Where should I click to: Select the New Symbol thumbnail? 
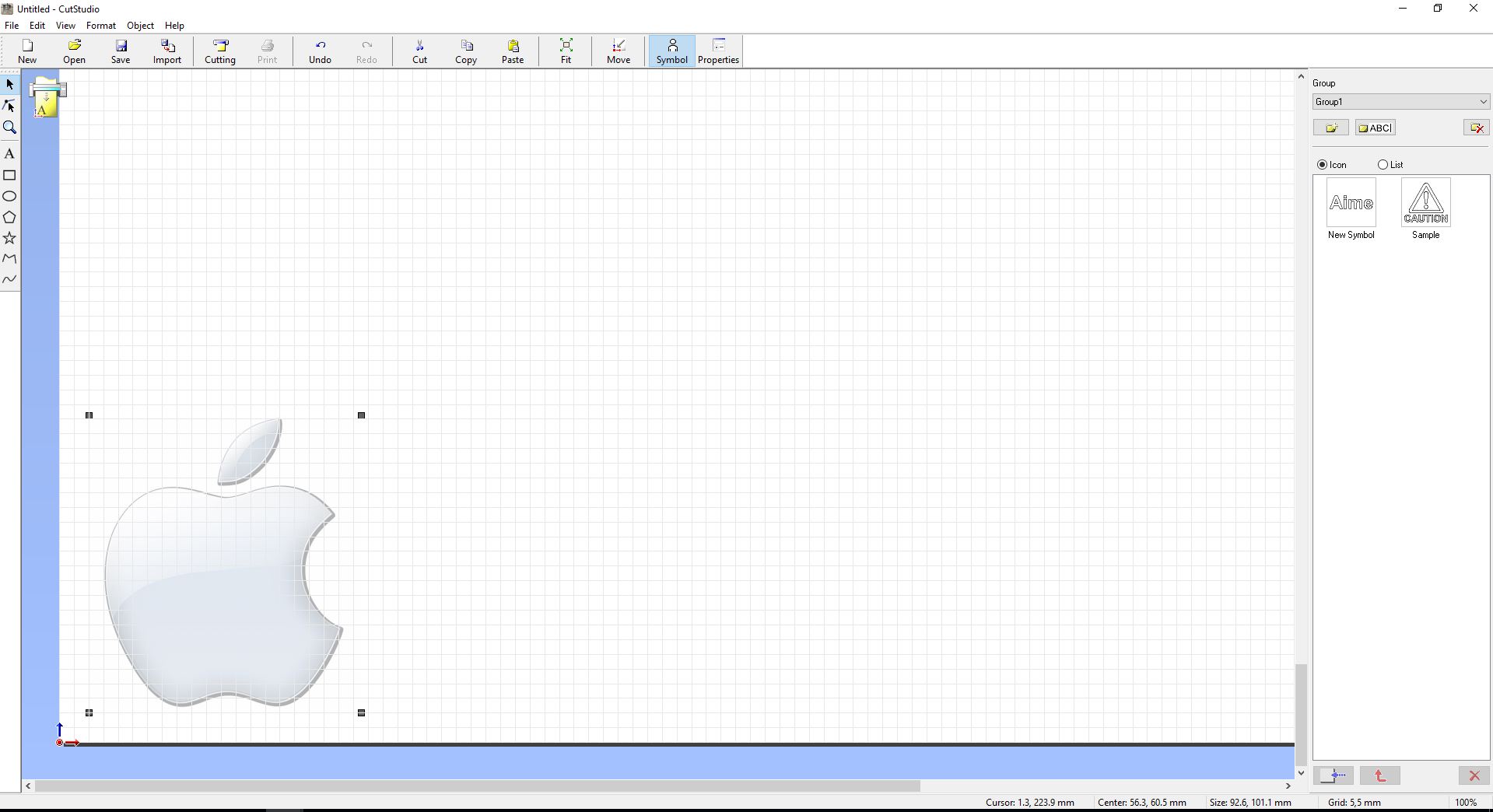1351,203
